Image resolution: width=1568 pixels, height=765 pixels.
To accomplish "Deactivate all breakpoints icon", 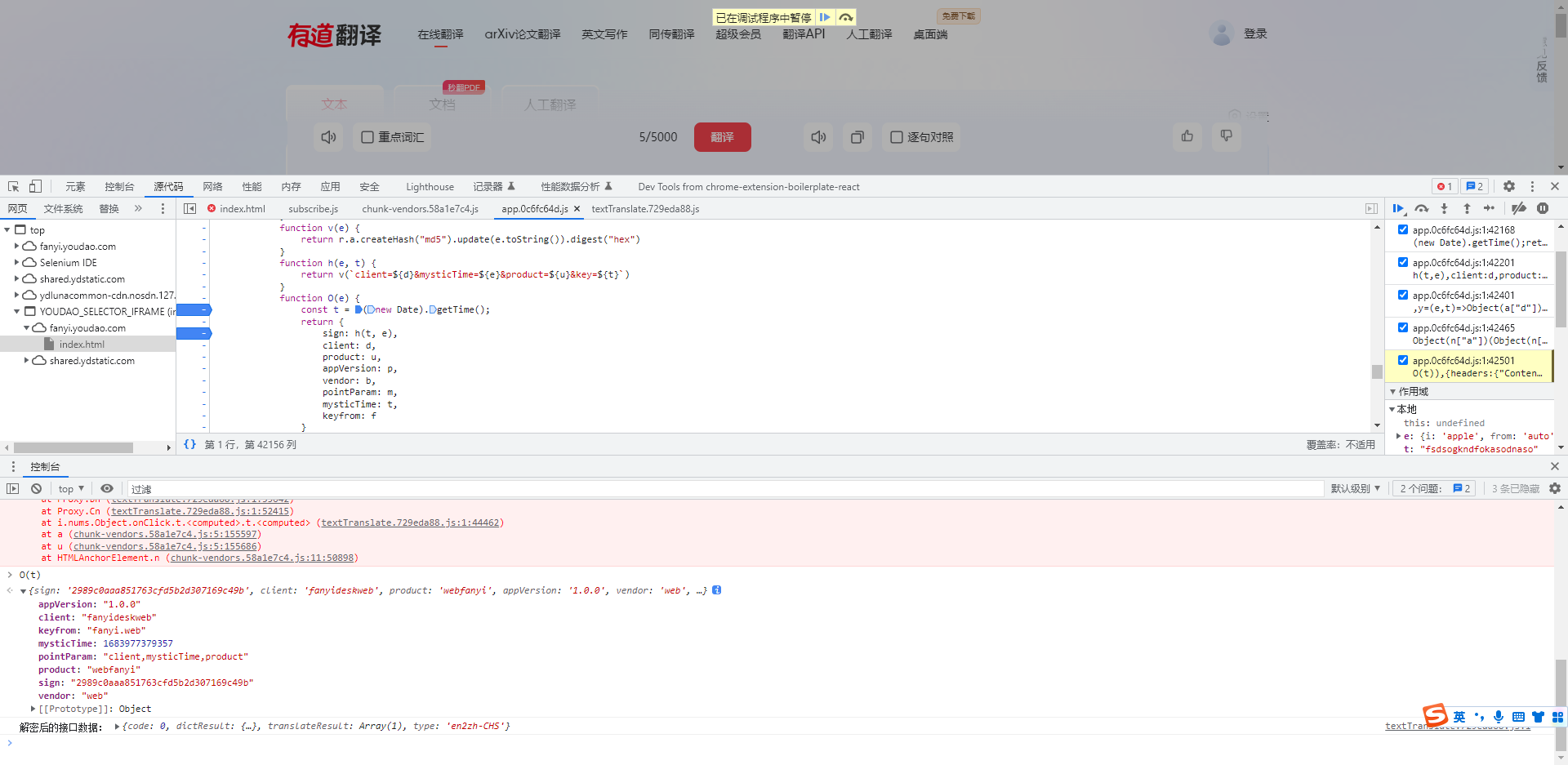I will (1519, 208).
